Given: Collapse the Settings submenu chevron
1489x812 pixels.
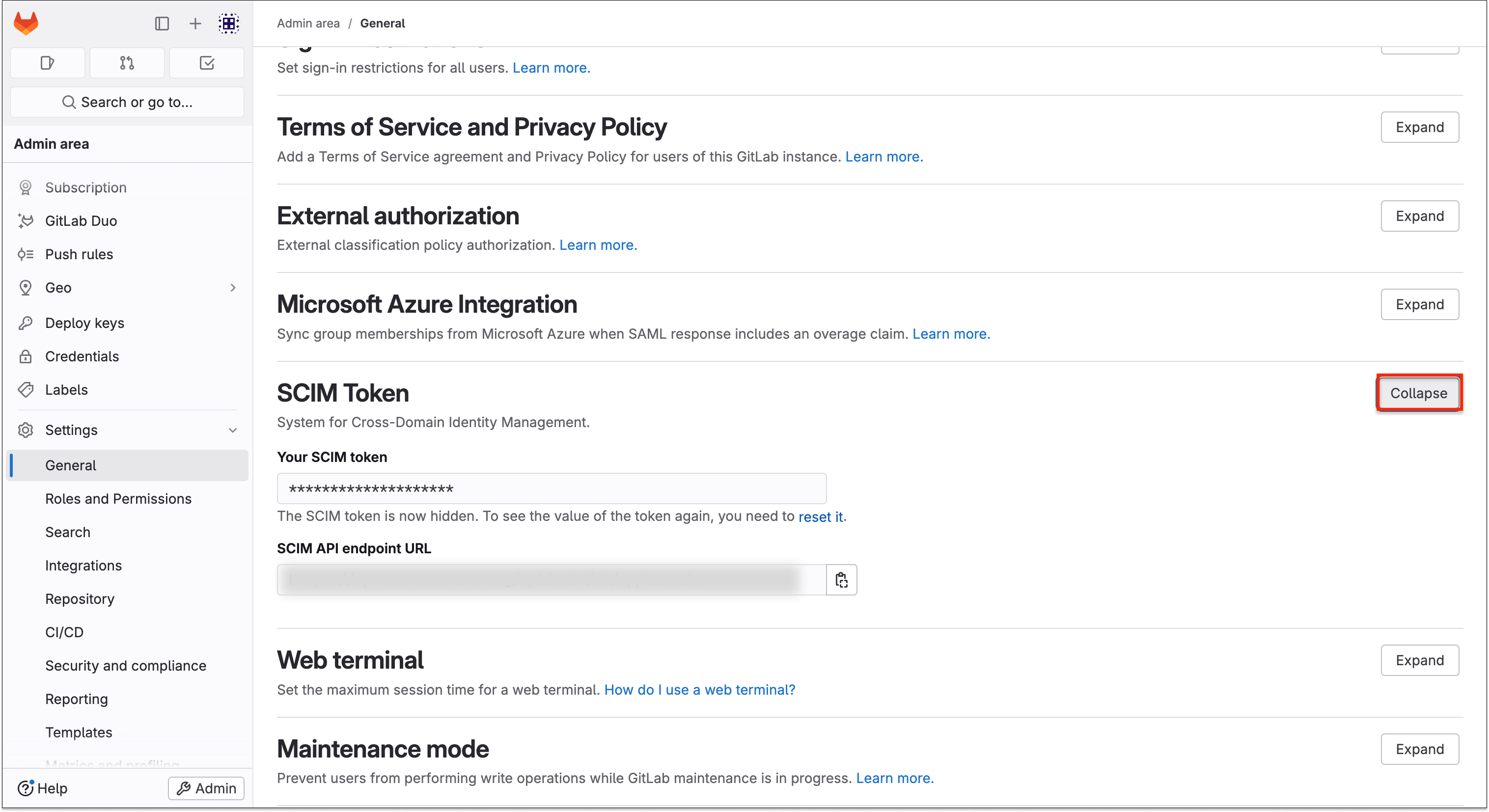Looking at the screenshot, I should tap(233, 430).
